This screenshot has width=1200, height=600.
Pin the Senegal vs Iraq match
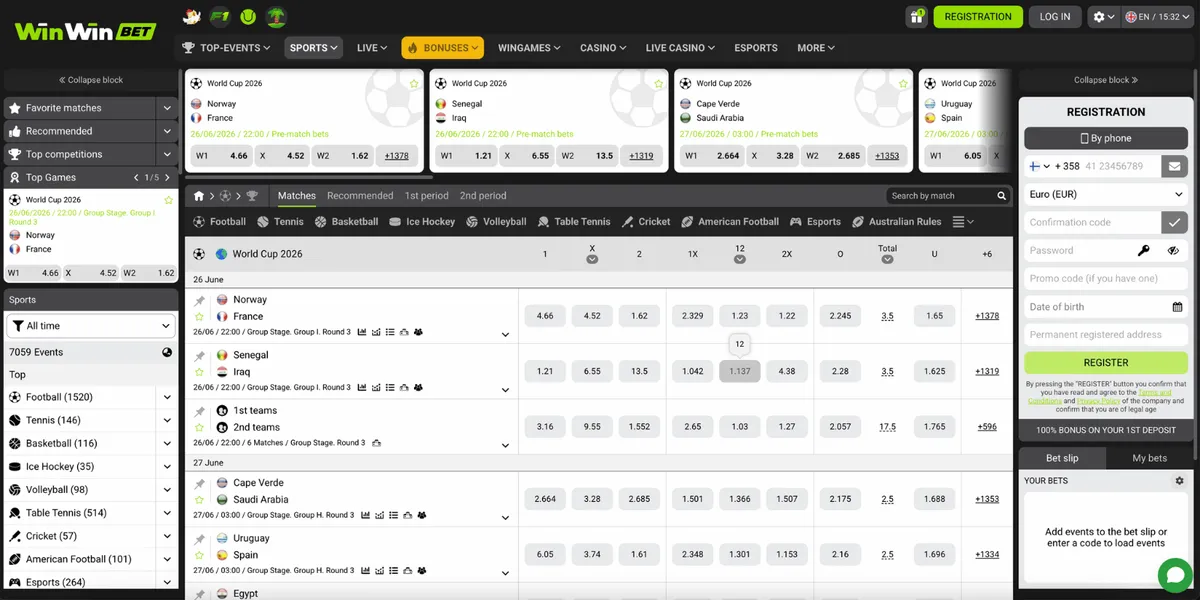coord(199,355)
